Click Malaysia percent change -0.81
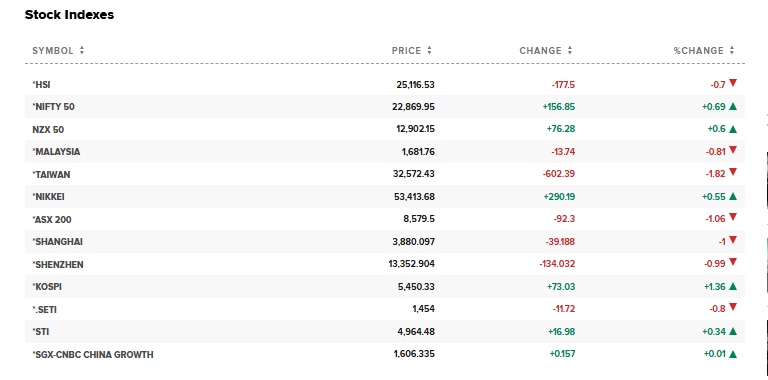This screenshot has width=768, height=380. tap(716, 152)
